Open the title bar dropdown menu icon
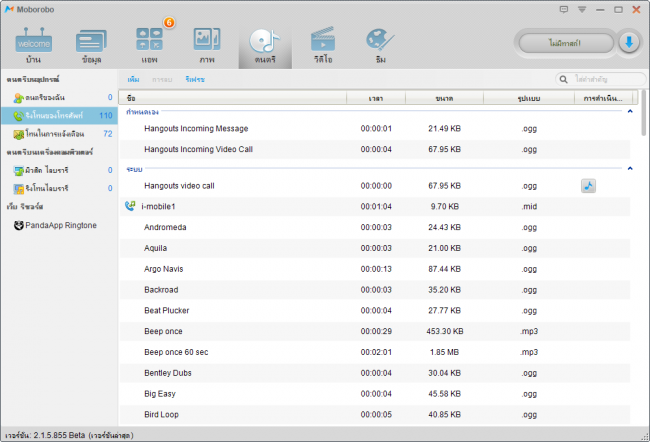 (x=583, y=9)
